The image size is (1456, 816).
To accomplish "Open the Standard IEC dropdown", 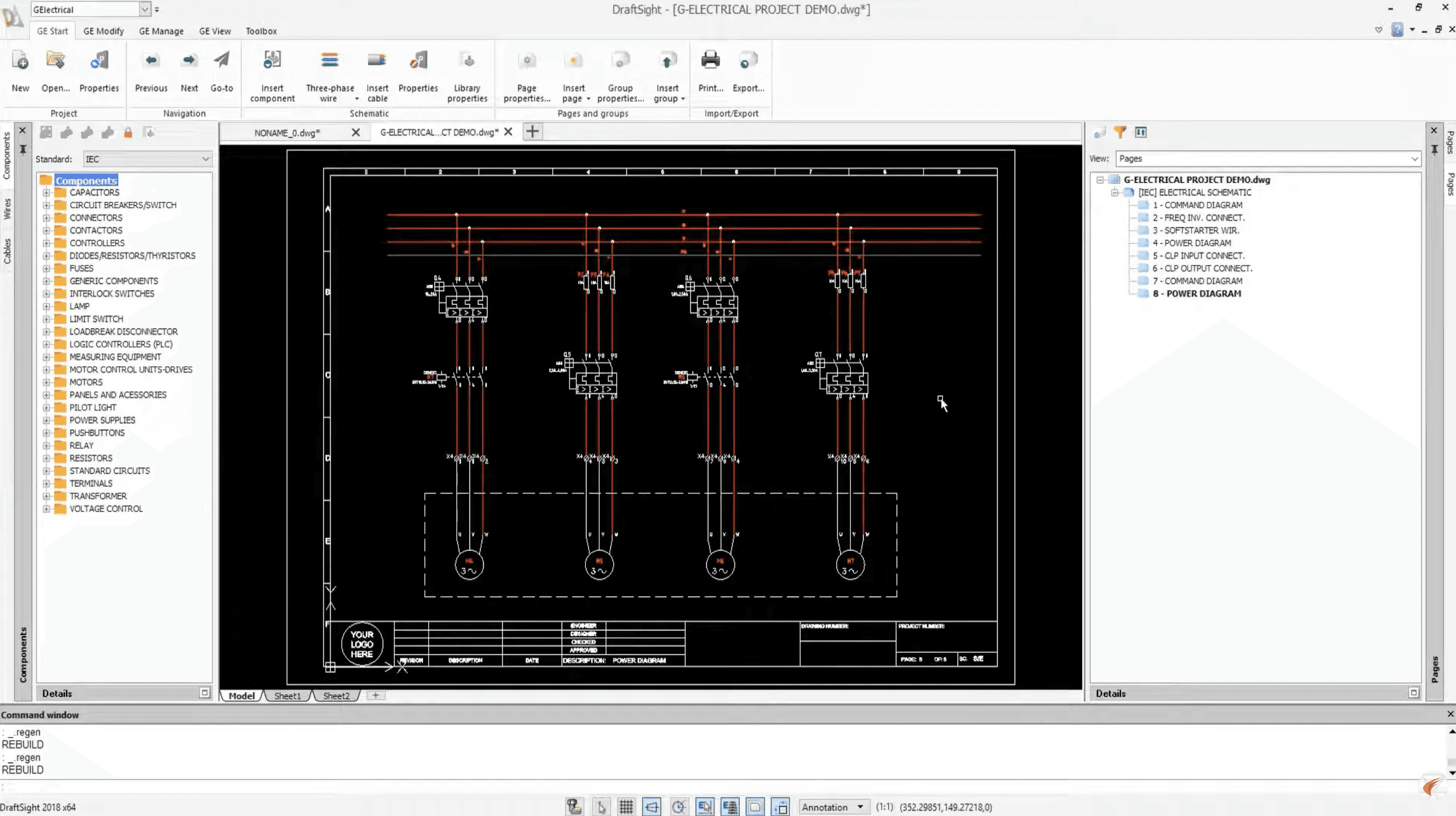I will 205,159.
